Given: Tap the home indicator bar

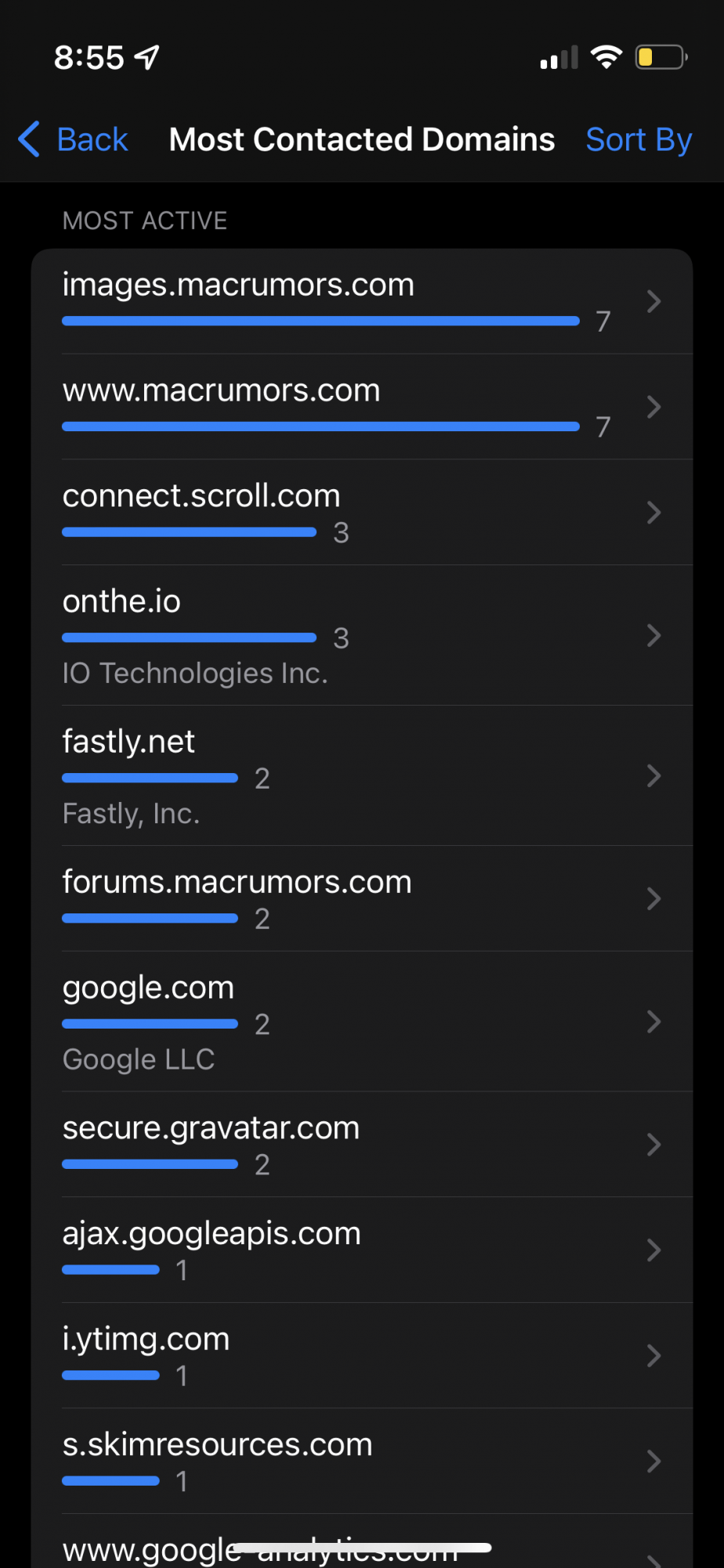Looking at the screenshot, I should tap(362, 1548).
